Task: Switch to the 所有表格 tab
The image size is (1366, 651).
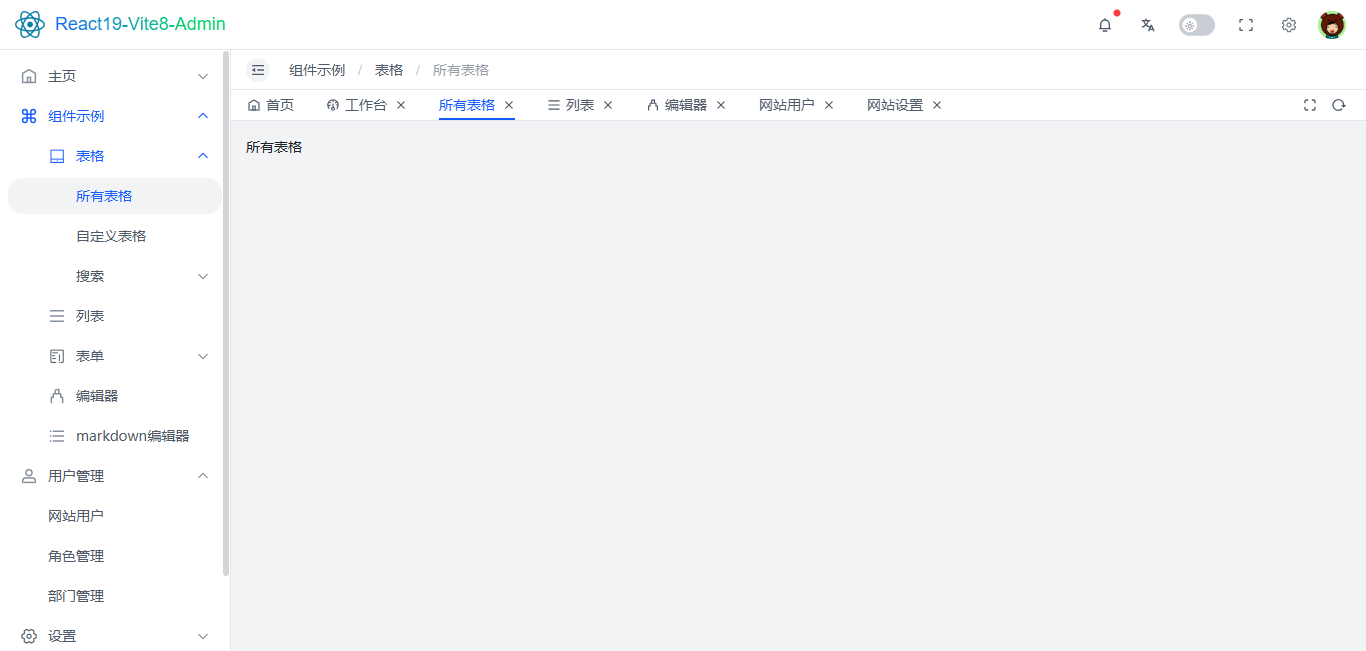Action: pyautogui.click(x=467, y=105)
